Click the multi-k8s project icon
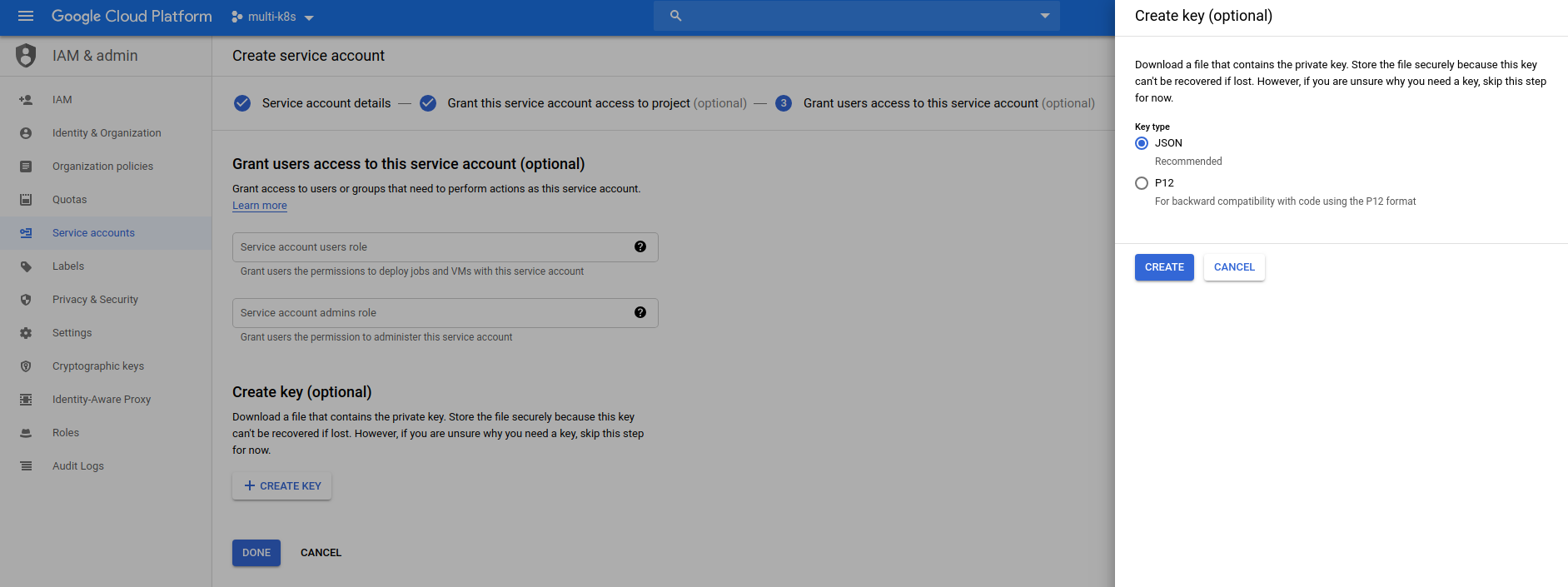The image size is (1568, 587). pyautogui.click(x=237, y=17)
